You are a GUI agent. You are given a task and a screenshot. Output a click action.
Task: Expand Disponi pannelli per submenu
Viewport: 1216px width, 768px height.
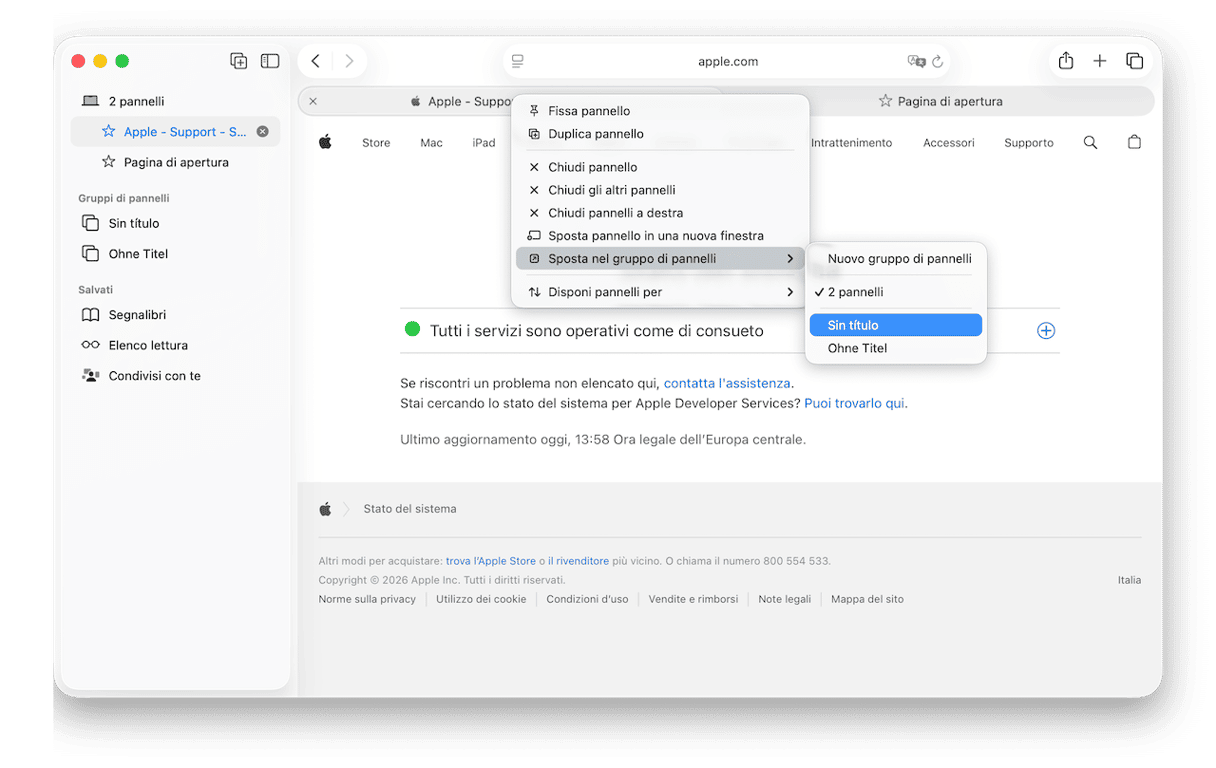coord(661,292)
